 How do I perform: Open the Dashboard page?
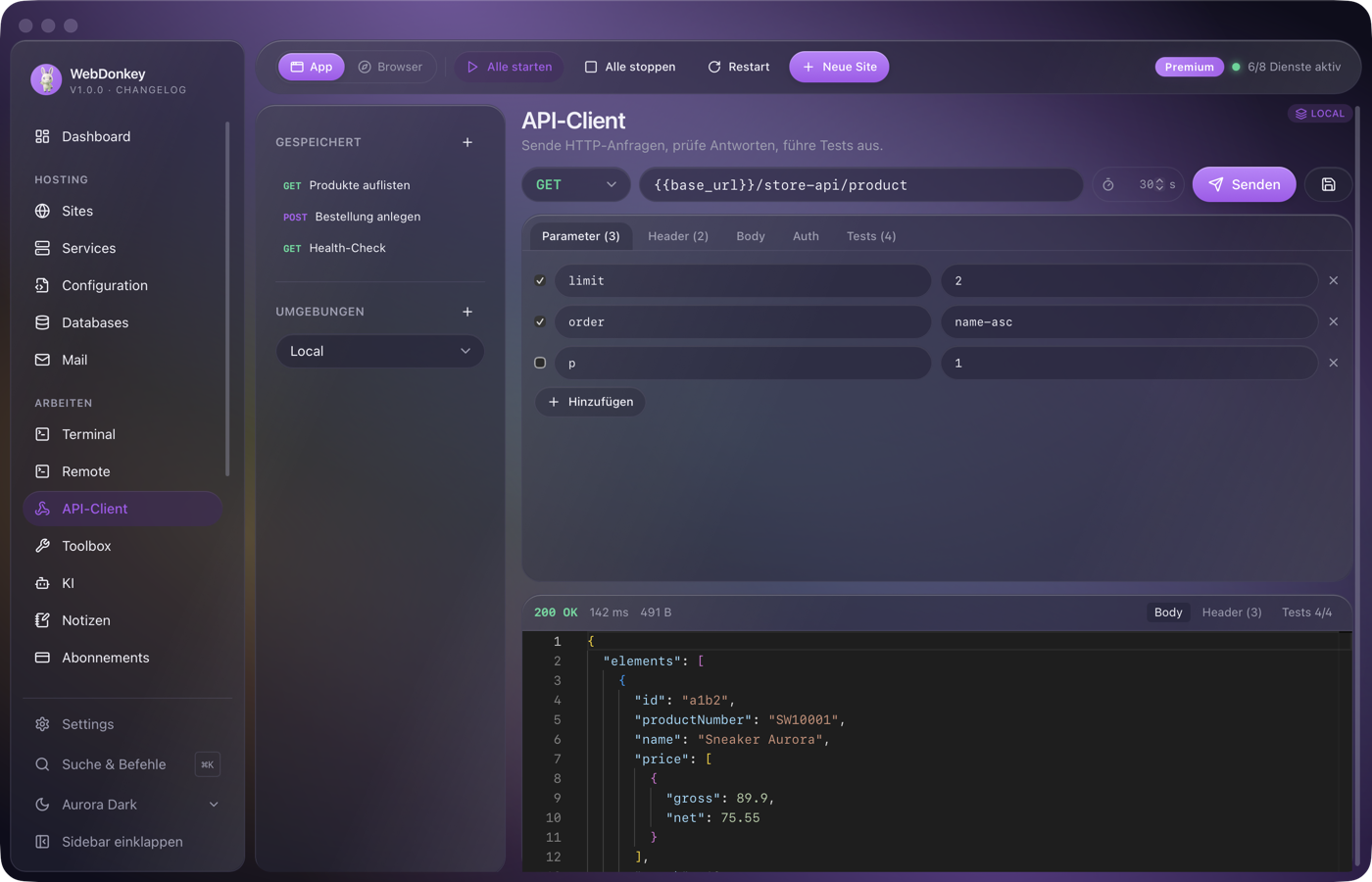point(122,136)
